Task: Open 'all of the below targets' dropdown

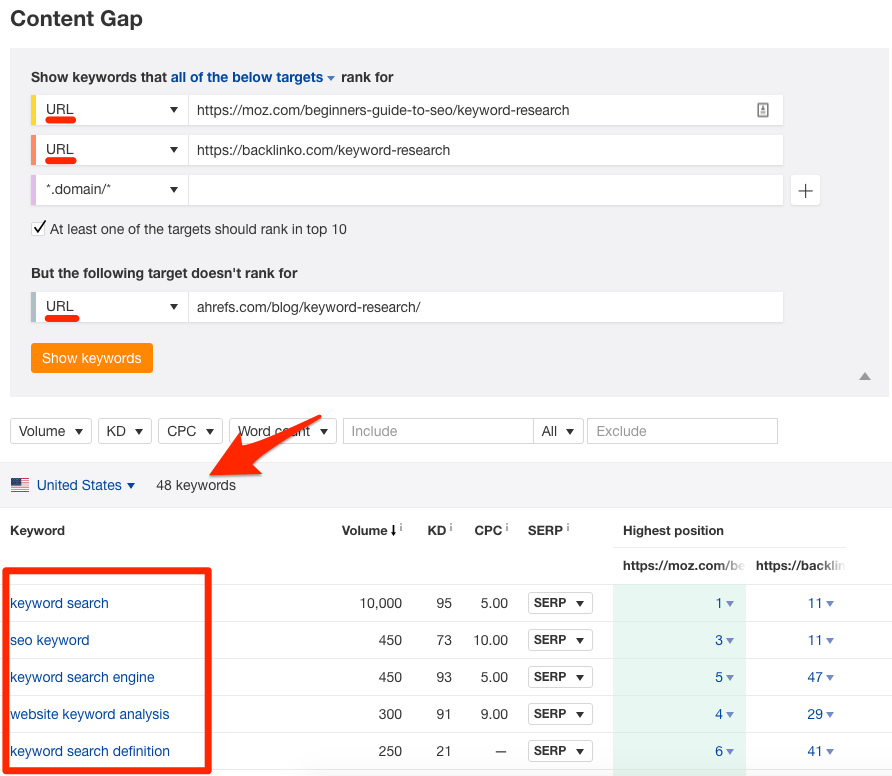Action: 253,77
